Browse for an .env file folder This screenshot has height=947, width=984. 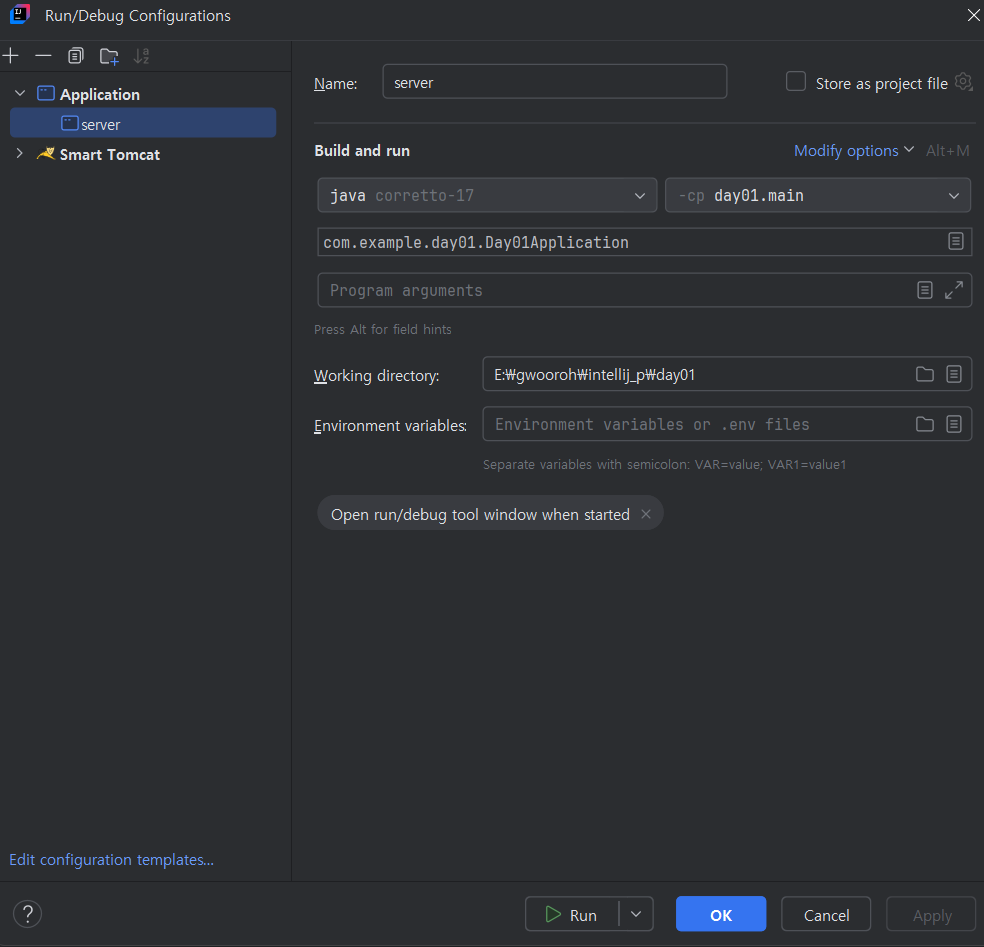(x=924, y=424)
